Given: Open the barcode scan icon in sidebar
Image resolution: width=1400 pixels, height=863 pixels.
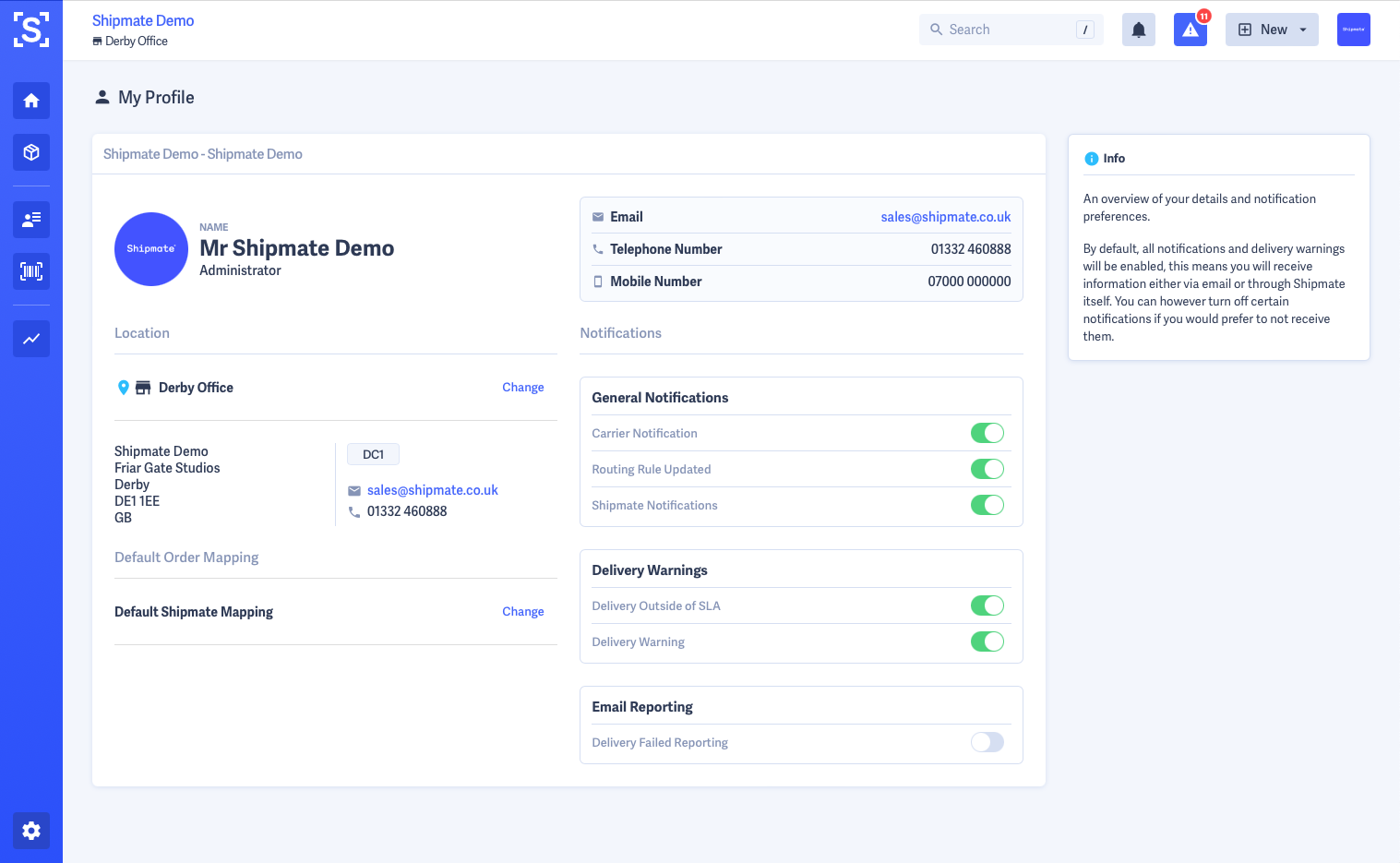Looking at the screenshot, I should tap(31, 271).
